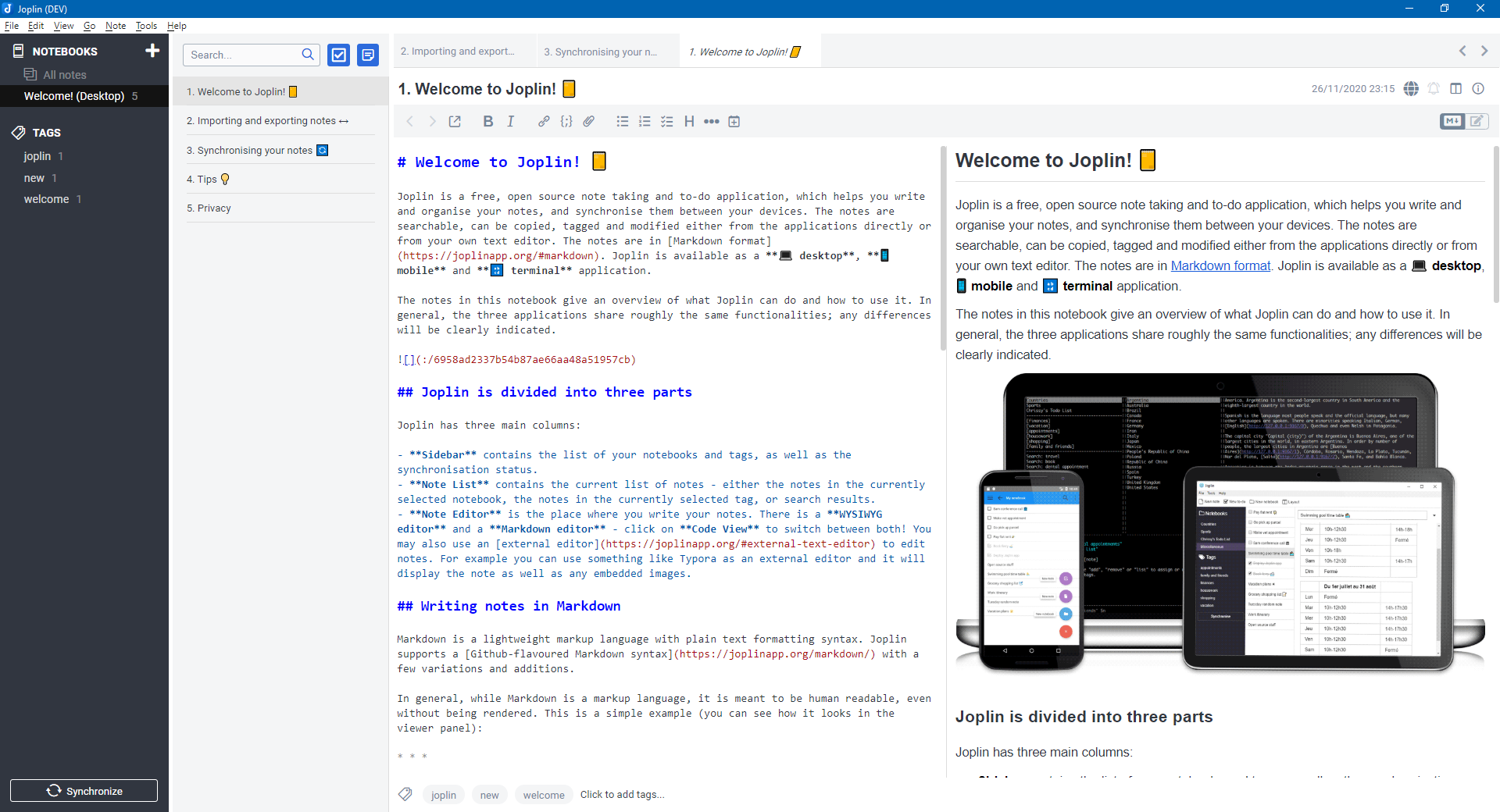The image size is (1500, 812).
Task: Select the new tag chip
Action: click(490, 795)
